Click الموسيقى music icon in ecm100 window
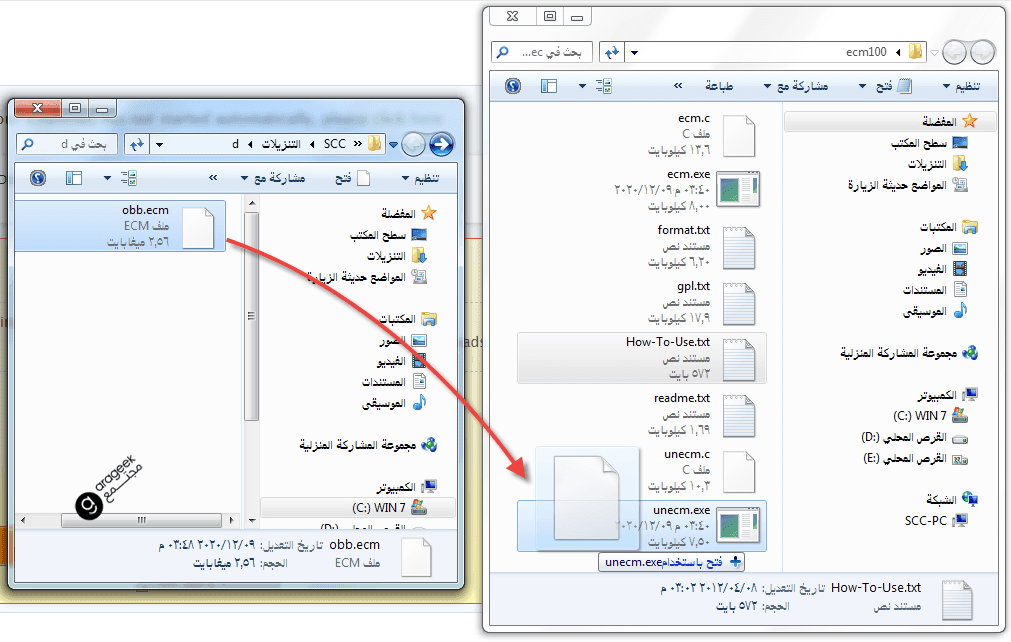The width and height of the screenshot is (1011, 642). click(x=961, y=311)
